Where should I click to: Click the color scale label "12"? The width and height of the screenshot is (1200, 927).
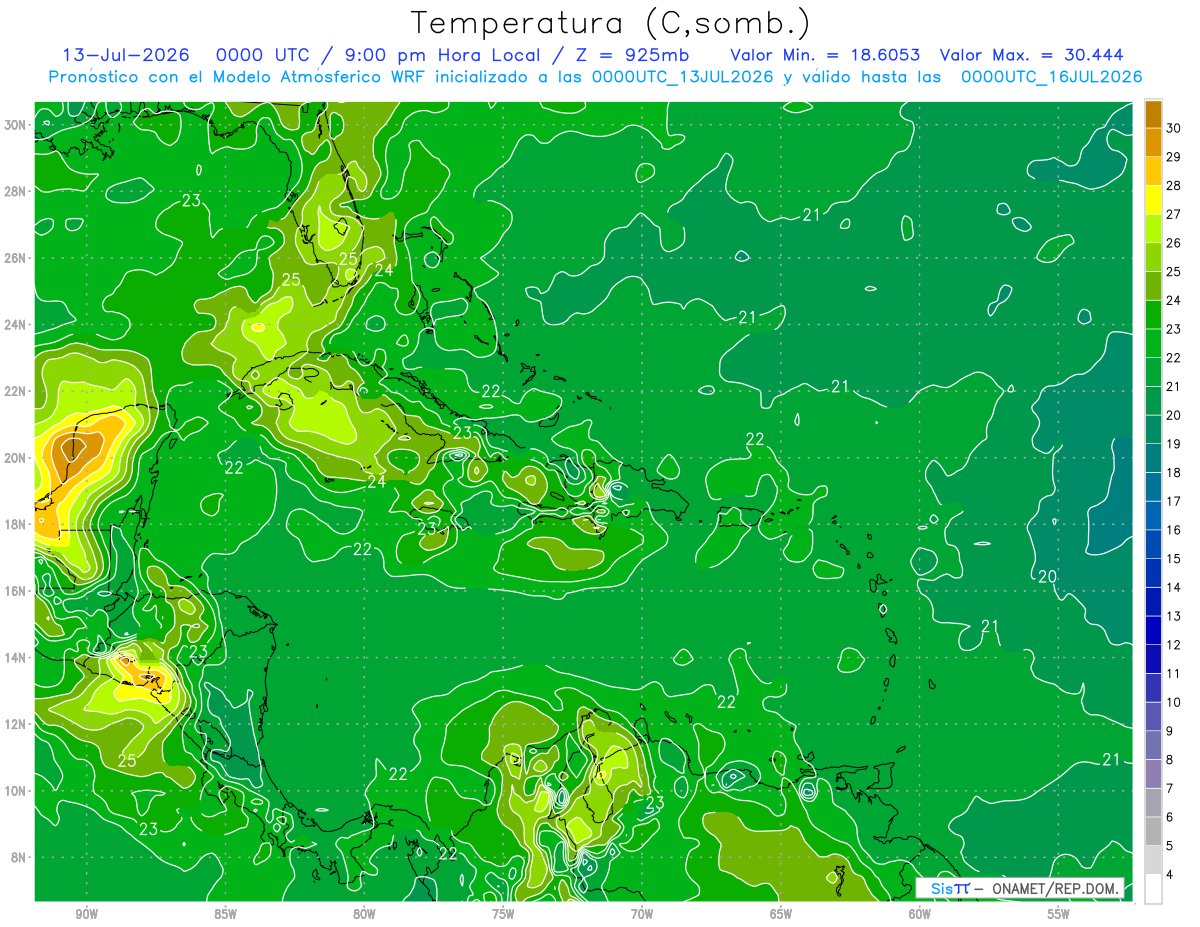point(1173,645)
